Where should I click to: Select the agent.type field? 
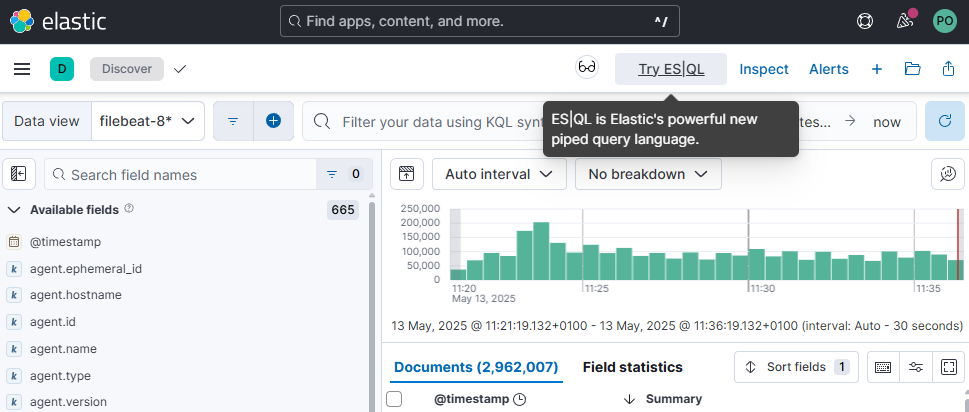pyautogui.click(x=60, y=376)
